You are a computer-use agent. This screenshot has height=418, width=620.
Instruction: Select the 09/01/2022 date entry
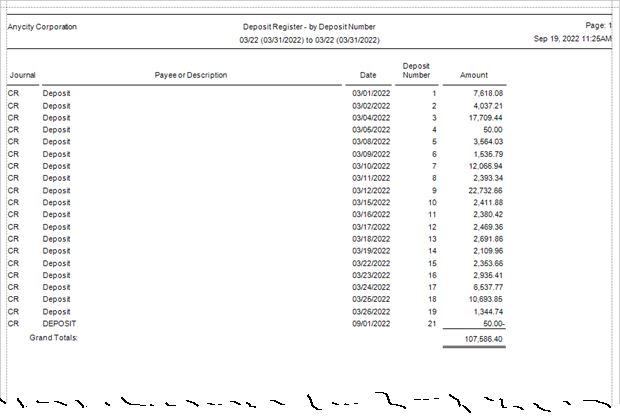[368, 324]
